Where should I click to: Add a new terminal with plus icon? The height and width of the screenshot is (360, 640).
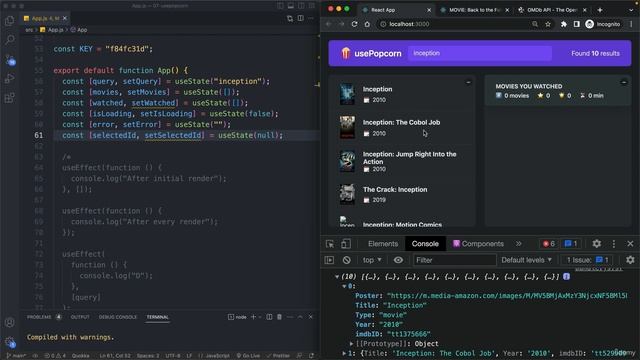click(x=253, y=317)
